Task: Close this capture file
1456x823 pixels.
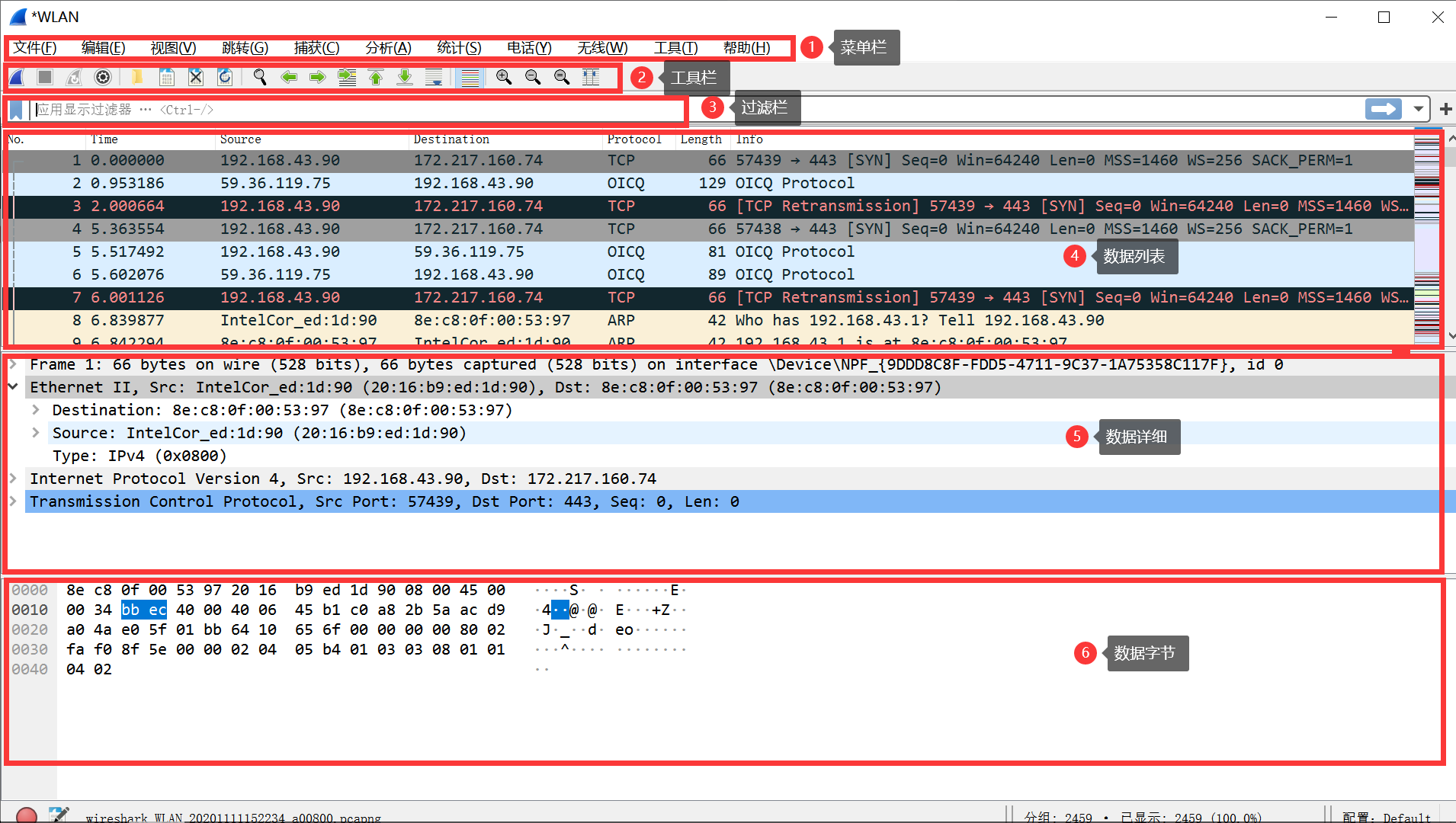Action: (x=196, y=77)
